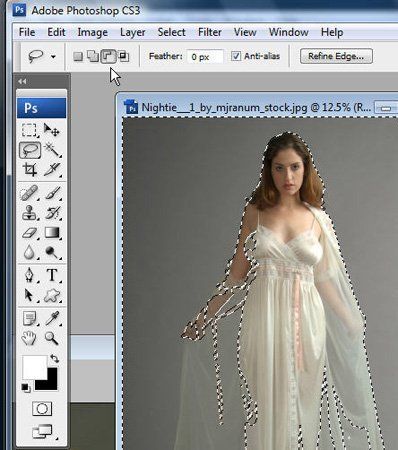
Task: Select the Magic Wand tool
Action: pyautogui.click(x=52, y=150)
